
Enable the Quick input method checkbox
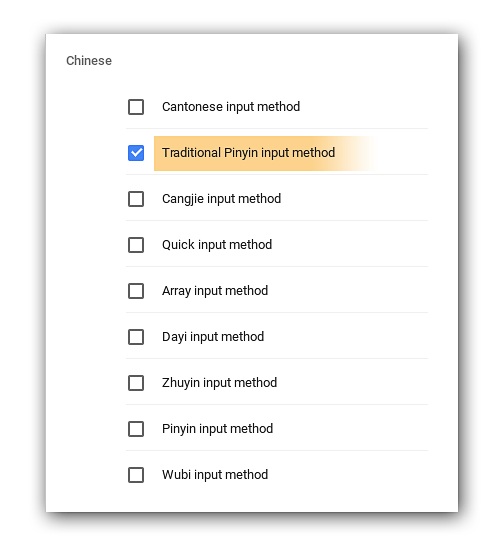[x=136, y=245]
